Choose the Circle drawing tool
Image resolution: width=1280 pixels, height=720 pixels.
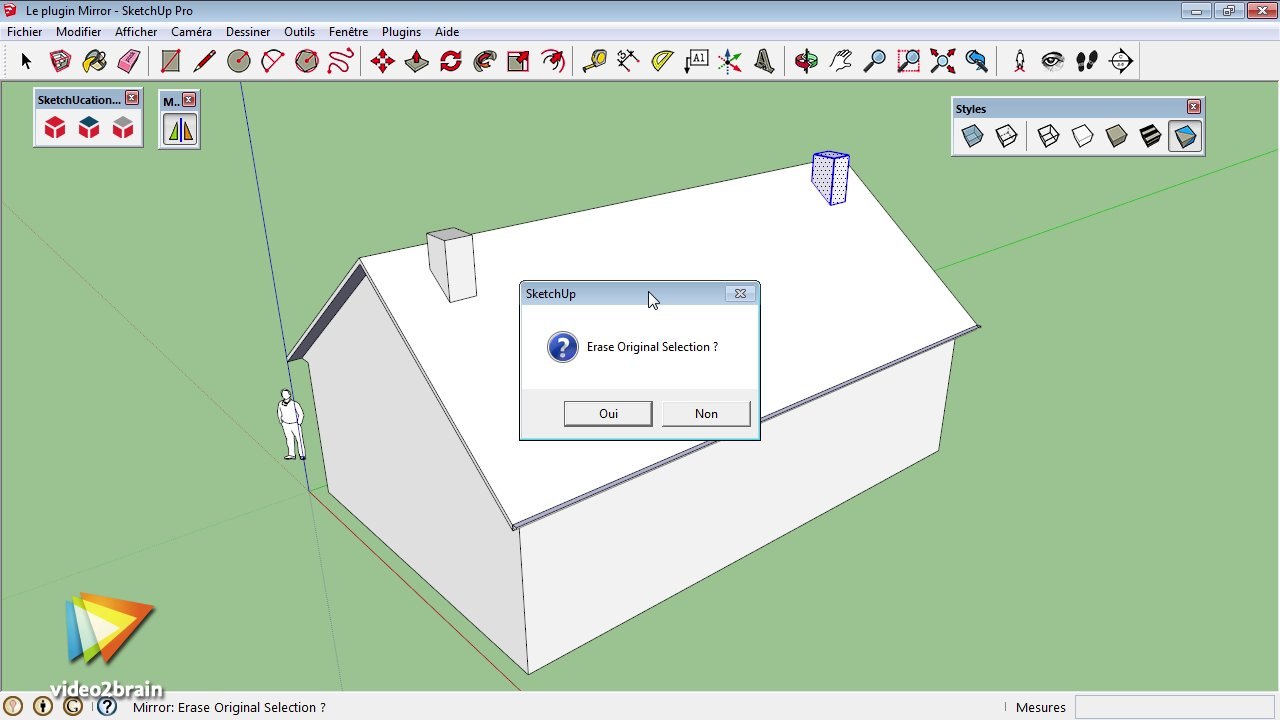pos(238,61)
